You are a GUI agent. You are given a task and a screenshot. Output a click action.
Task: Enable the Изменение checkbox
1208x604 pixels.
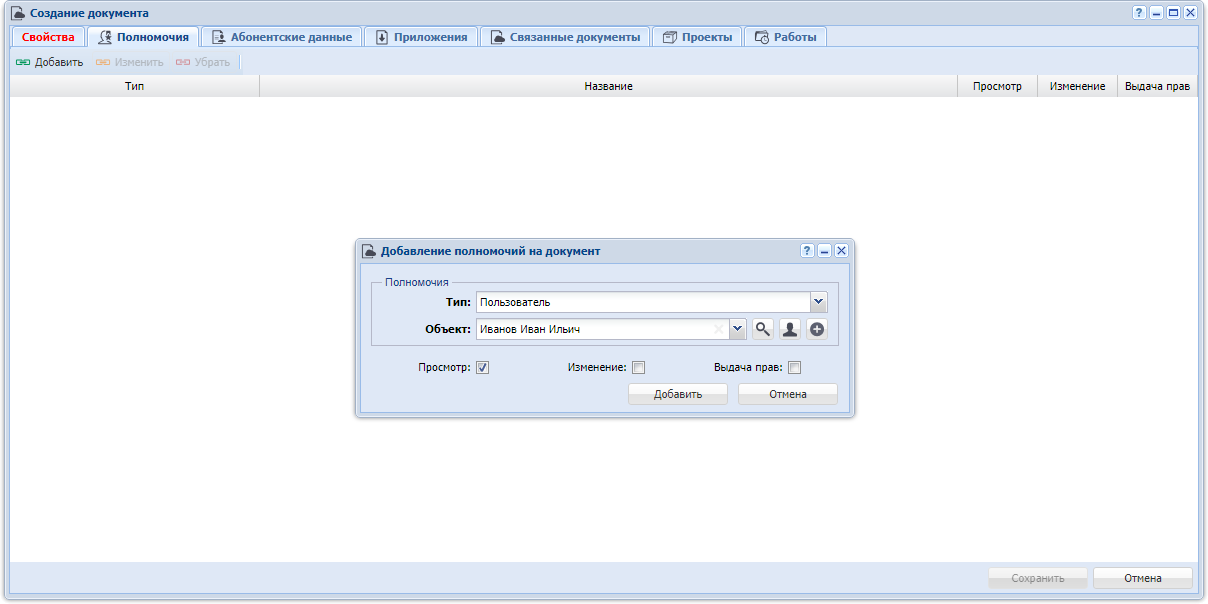[x=638, y=367]
